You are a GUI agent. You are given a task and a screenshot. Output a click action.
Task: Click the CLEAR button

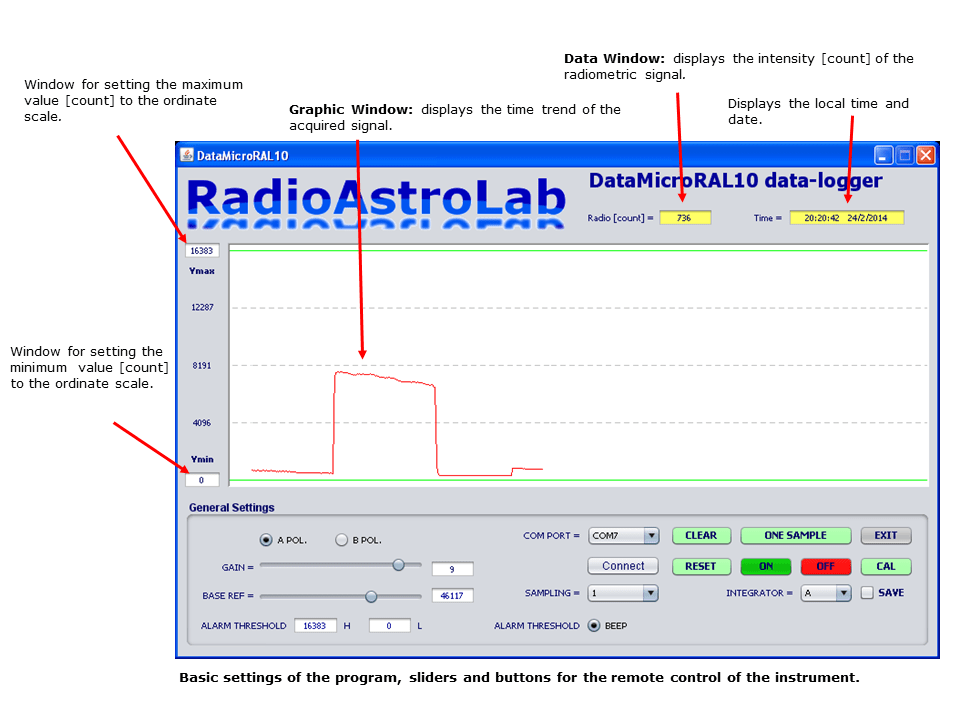click(x=701, y=535)
